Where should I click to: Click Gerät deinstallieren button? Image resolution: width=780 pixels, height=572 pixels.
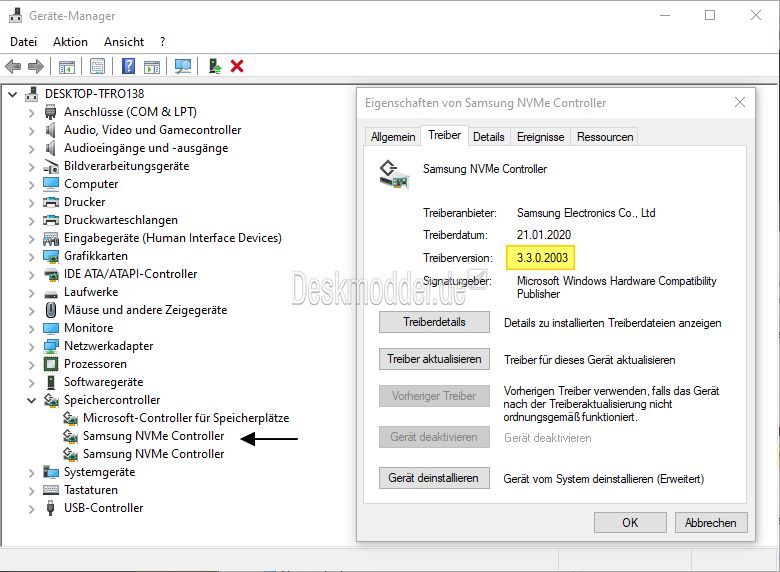click(434, 478)
